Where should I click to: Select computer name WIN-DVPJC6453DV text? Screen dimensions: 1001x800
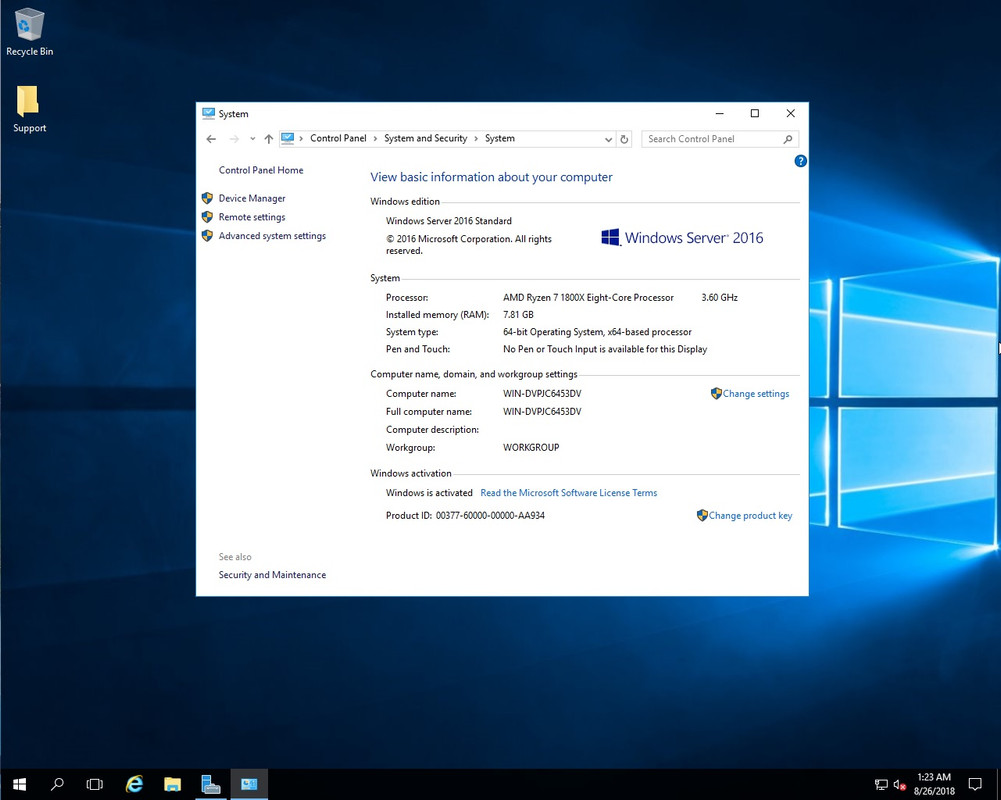tap(542, 394)
